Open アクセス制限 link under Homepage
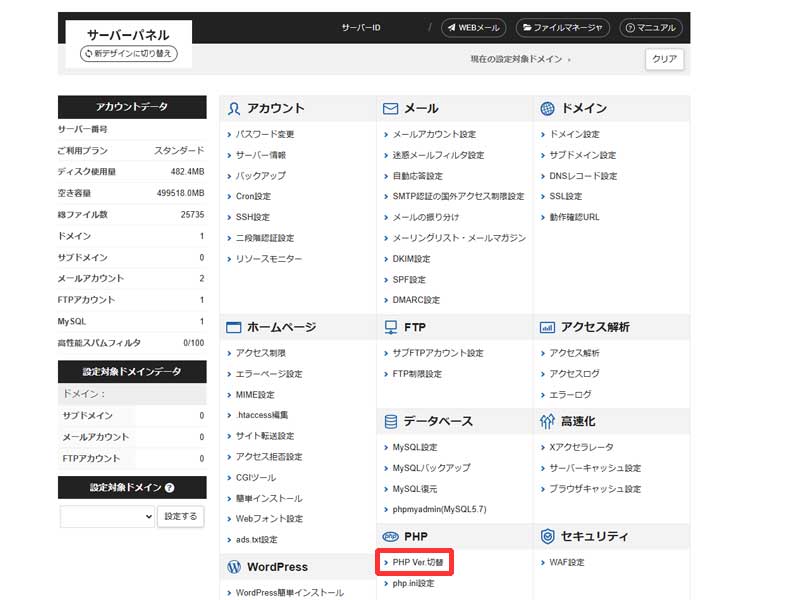Viewport: 800px width, 600px height. [261, 353]
